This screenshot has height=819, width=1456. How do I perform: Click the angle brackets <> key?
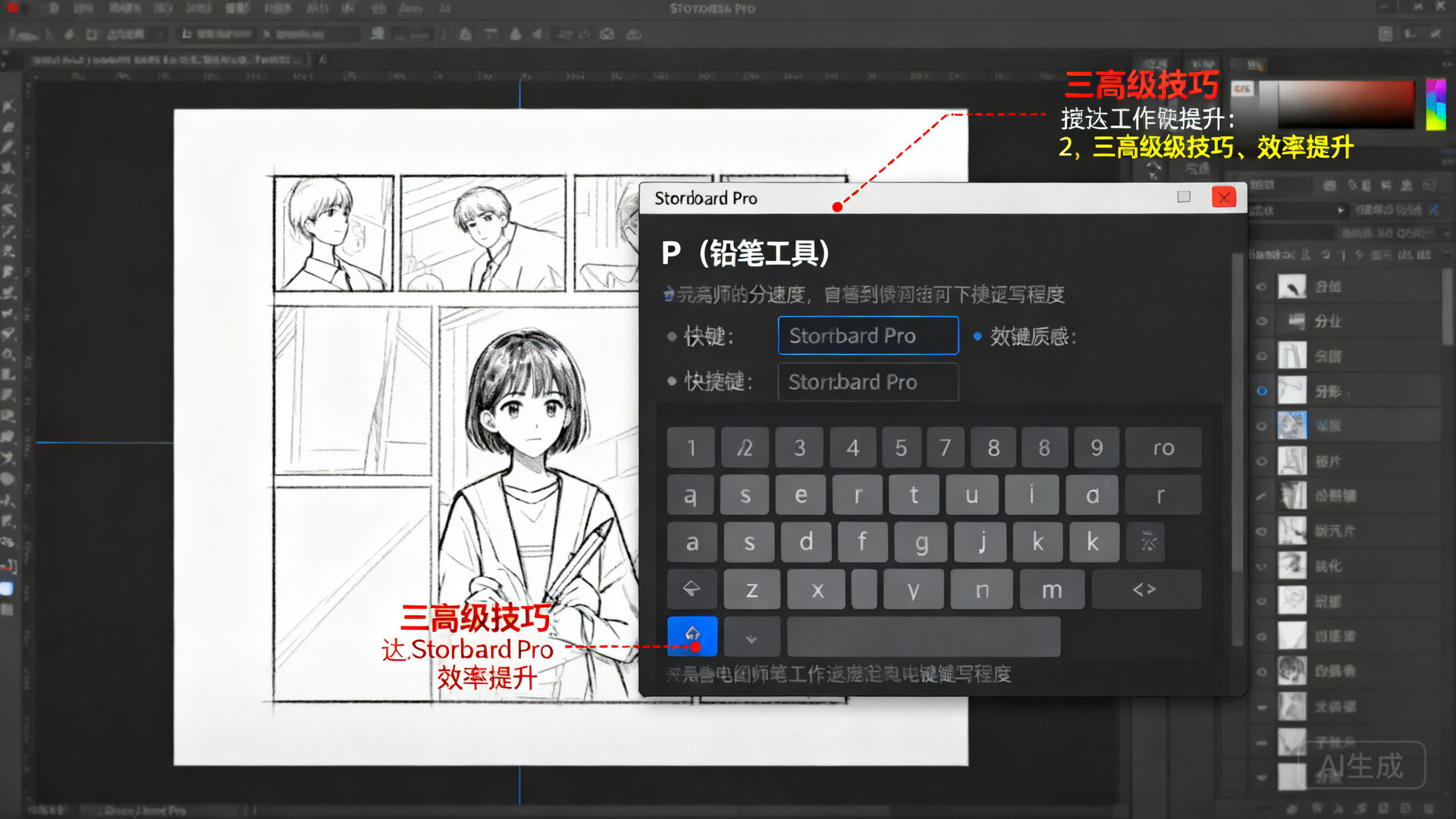click(1145, 589)
